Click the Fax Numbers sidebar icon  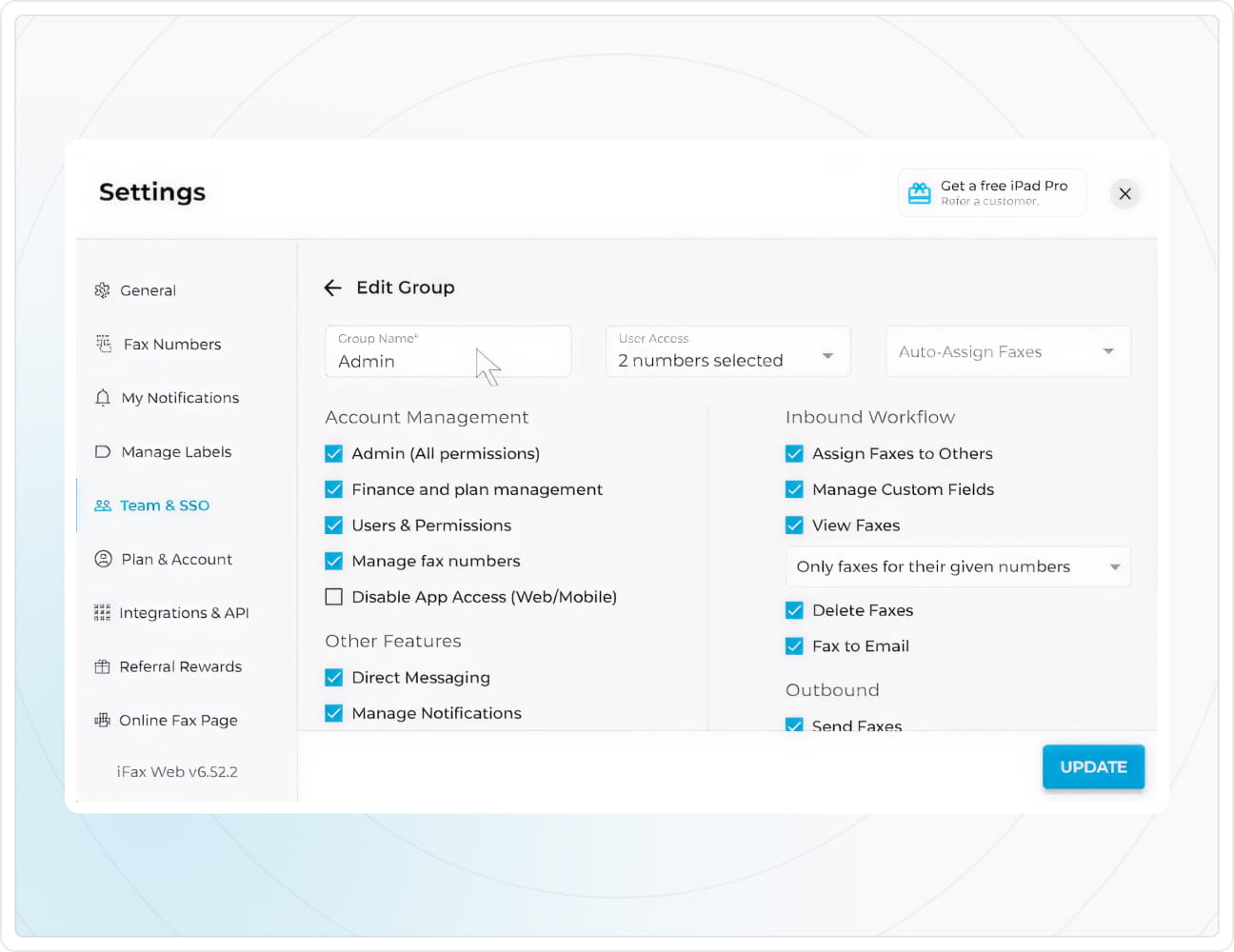(x=103, y=344)
